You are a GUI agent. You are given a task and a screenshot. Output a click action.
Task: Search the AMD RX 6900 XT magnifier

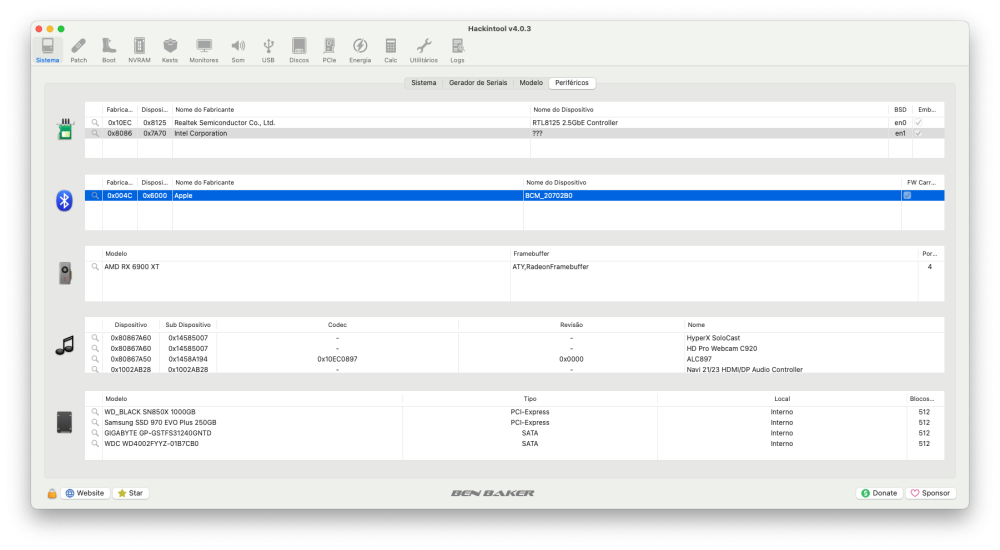[95, 267]
